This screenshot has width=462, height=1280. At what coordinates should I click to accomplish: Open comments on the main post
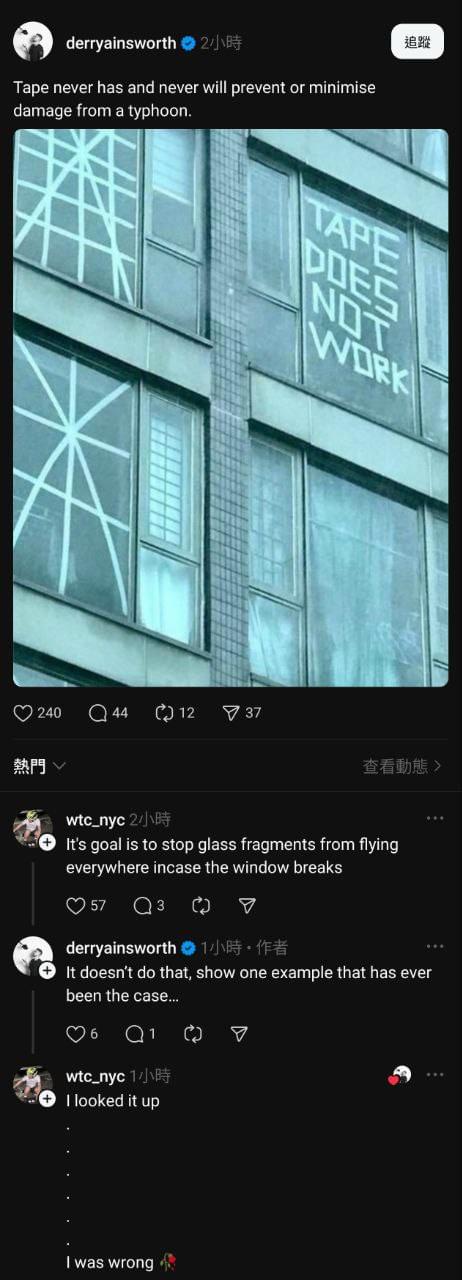(98, 713)
